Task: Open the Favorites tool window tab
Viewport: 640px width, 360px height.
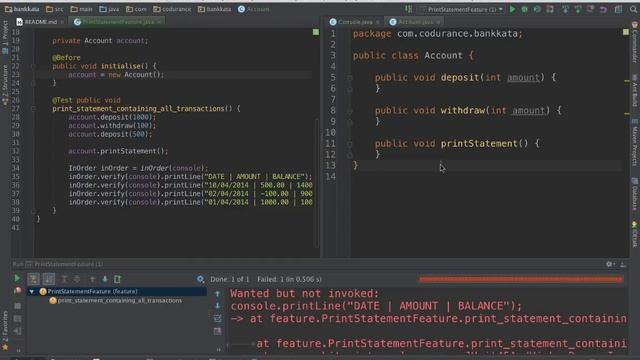Action: pos(5,330)
